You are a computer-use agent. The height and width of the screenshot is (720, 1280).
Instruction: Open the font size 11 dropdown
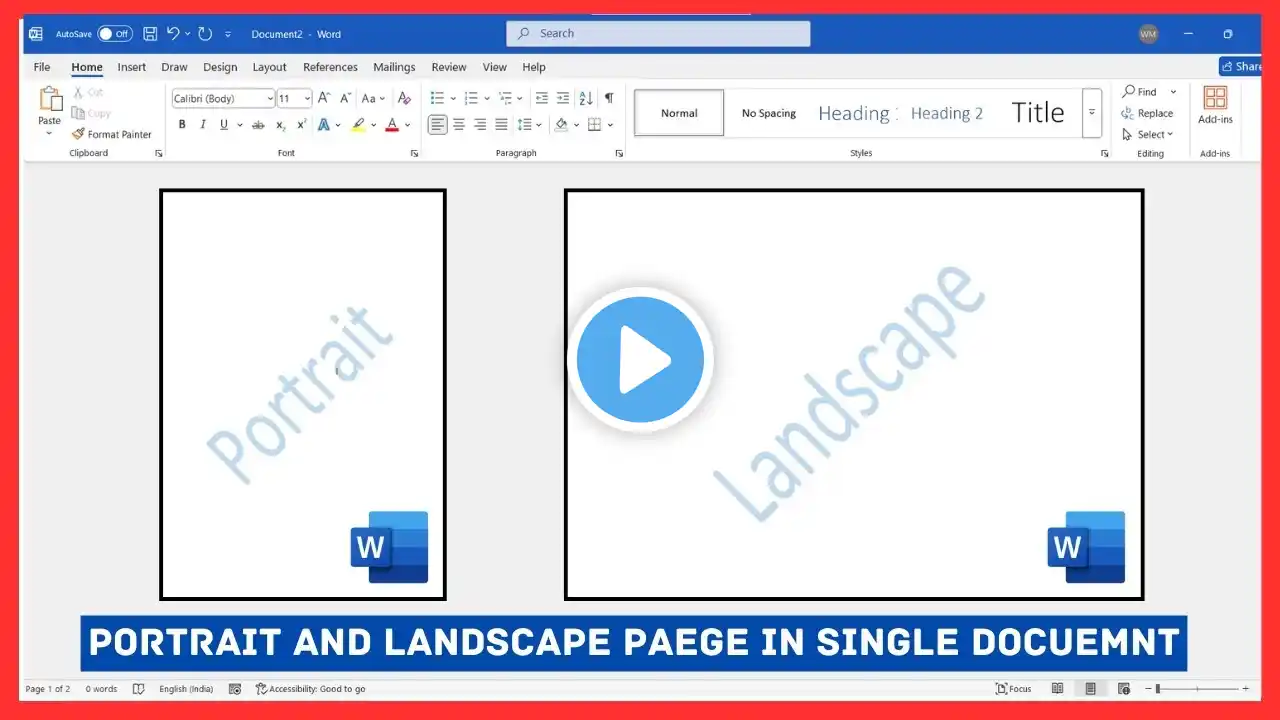pos(307,98)
